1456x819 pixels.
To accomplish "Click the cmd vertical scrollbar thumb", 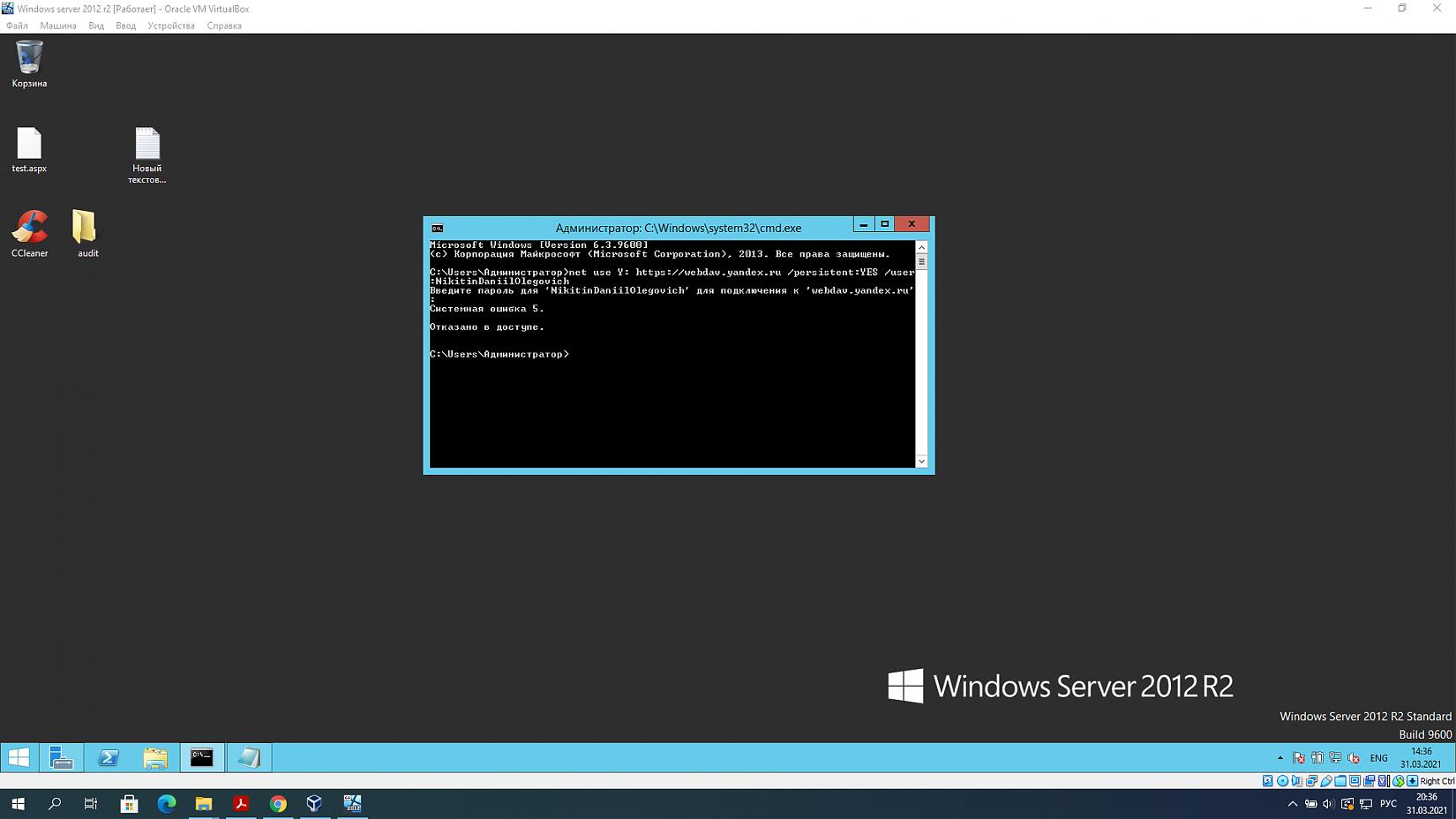I will click(x=921, y=261).
